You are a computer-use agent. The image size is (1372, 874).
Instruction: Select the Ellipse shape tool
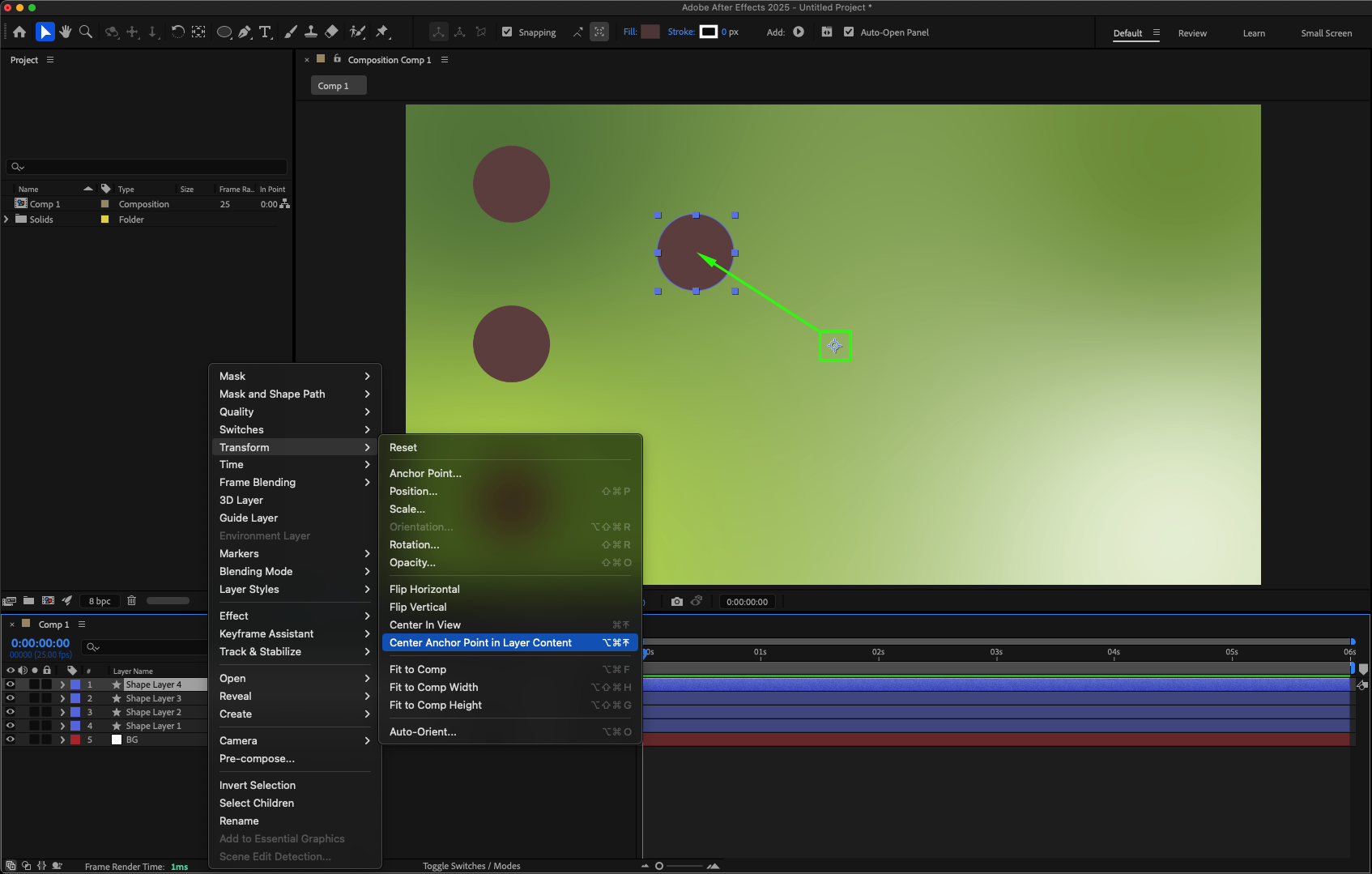coord(224,32)
